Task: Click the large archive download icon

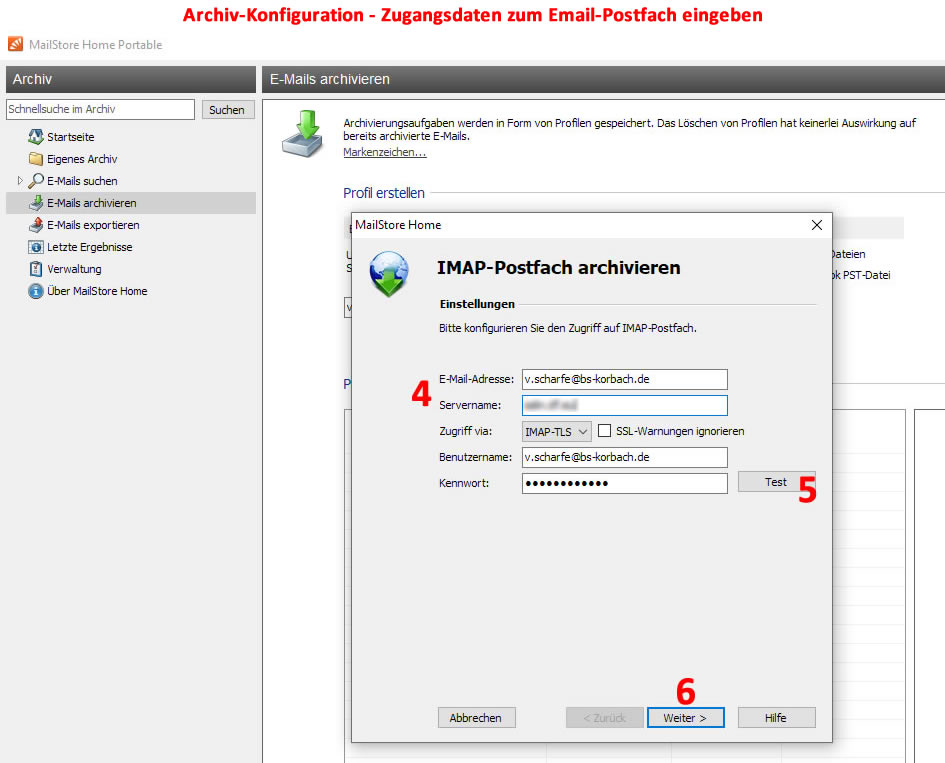Action: click(303, 134)
